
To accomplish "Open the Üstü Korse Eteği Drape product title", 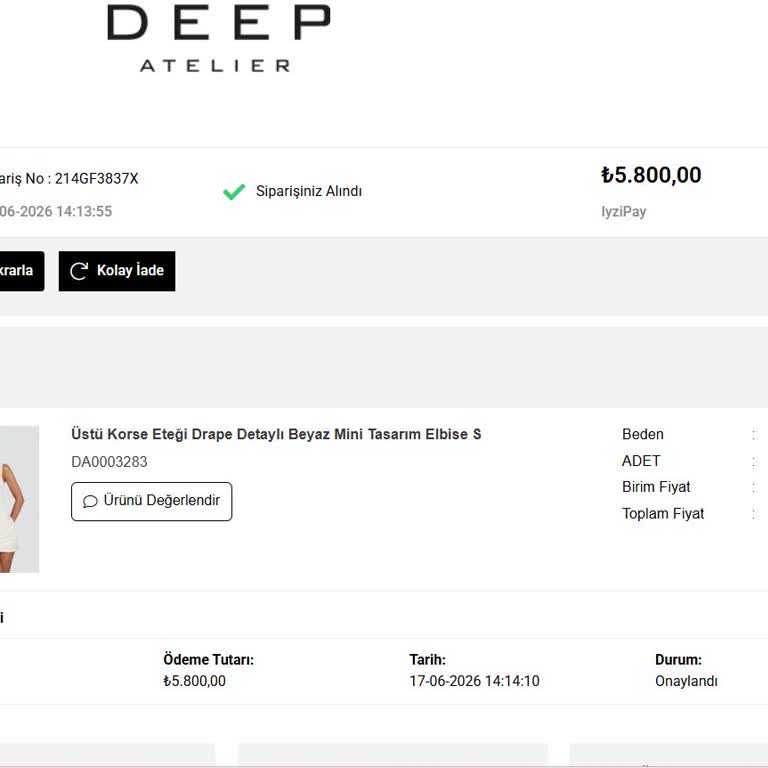I will pos(276,434).
